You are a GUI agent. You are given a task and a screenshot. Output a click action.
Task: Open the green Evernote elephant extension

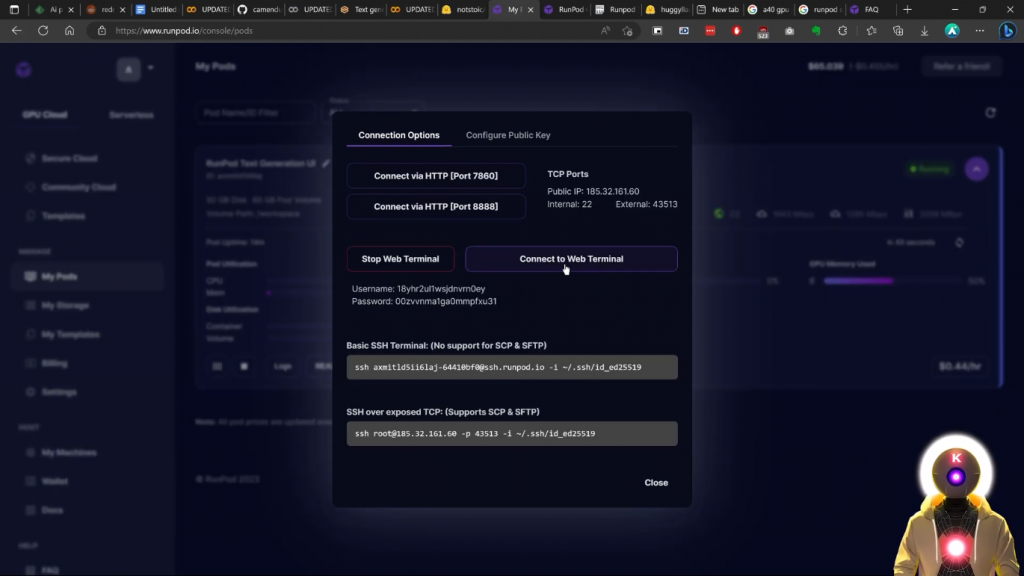pos(816,31)
